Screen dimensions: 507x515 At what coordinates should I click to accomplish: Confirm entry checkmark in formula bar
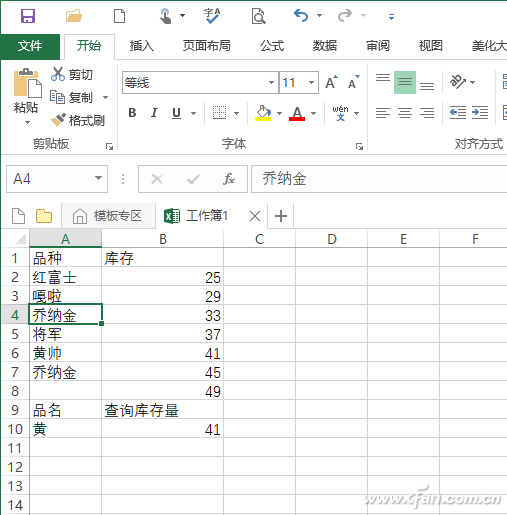[x=193, y=179]
